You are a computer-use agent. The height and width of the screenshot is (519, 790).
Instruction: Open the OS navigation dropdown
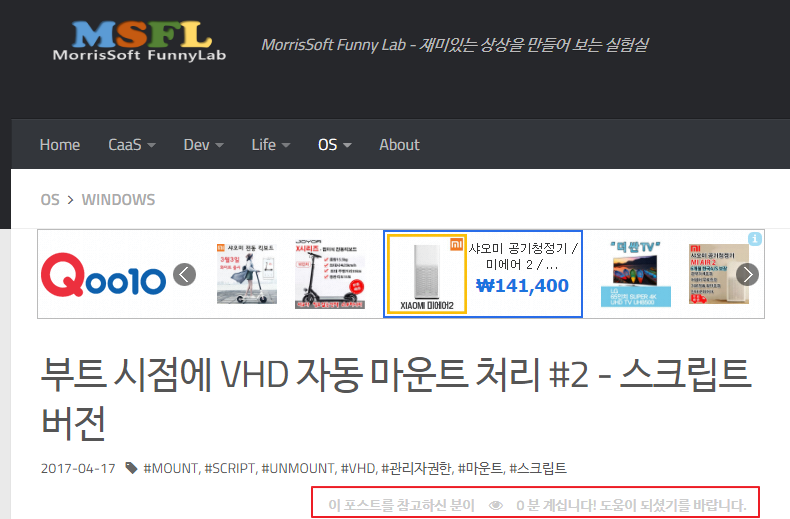click(335, 145)
